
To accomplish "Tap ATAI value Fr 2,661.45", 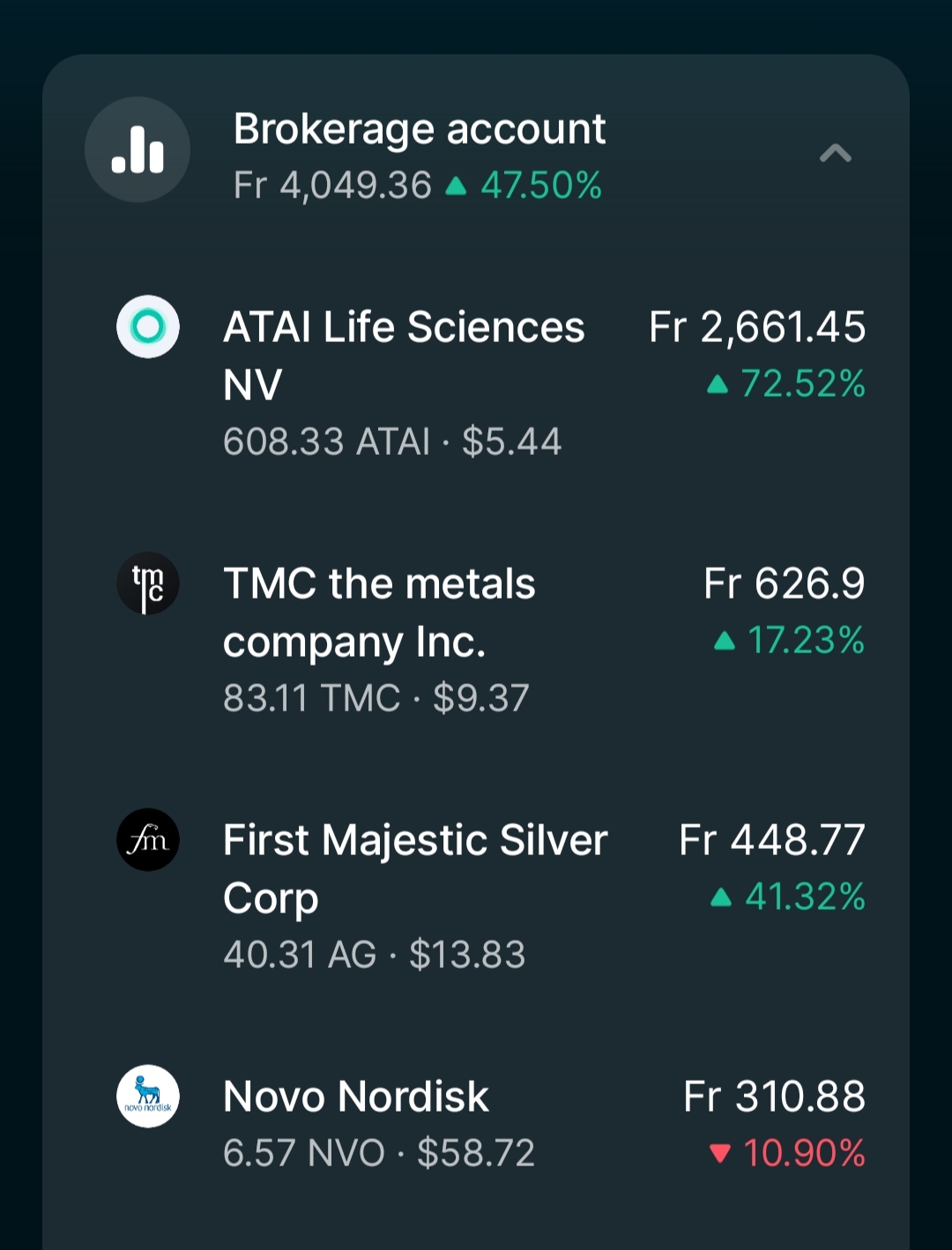I will (x=757, y=327).
